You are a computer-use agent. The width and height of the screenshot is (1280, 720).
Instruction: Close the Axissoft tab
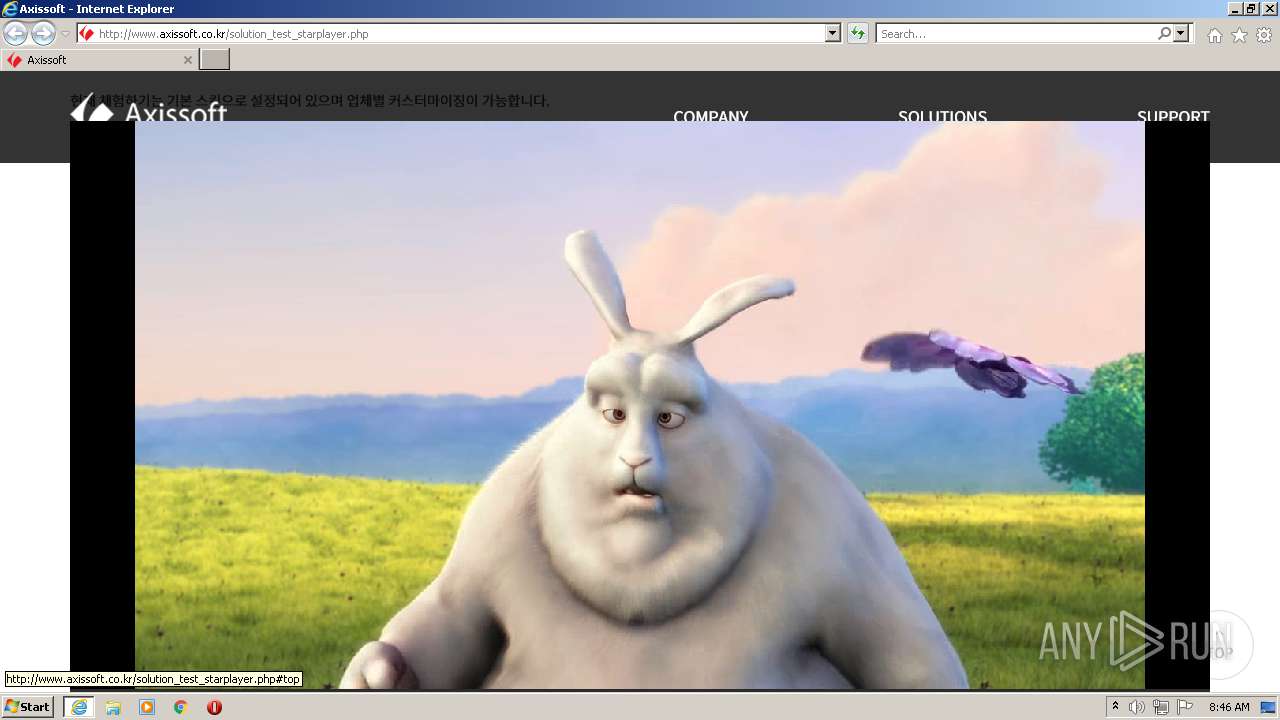187,60
